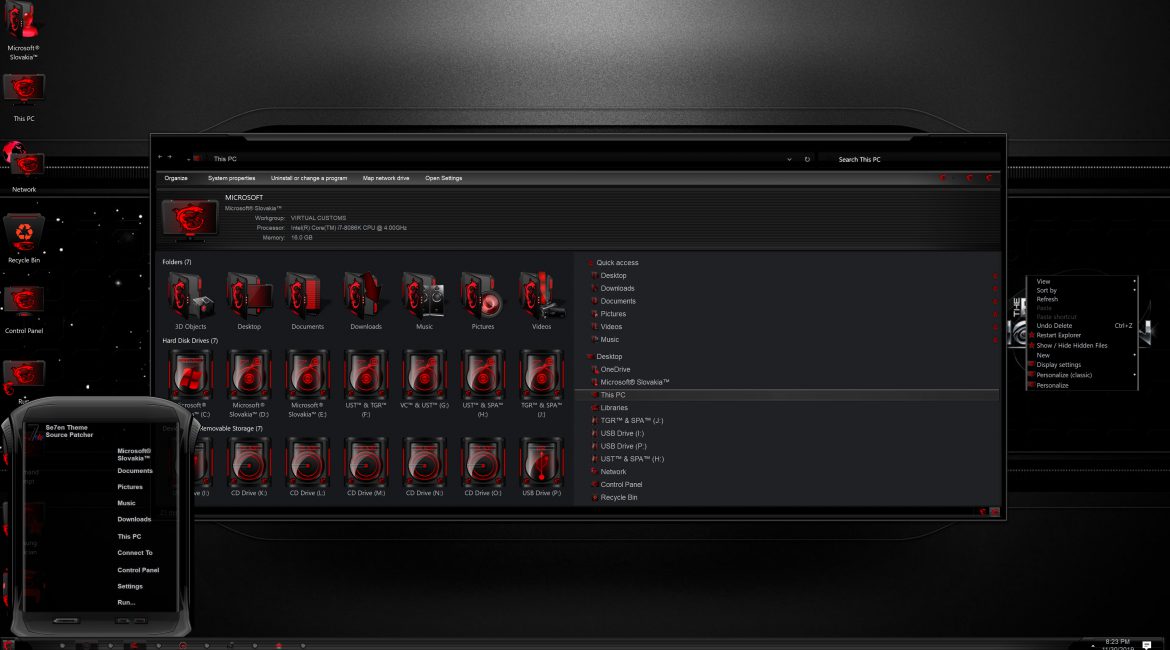Screen dimensions: 1170x650
Task: Open Documents folder icon in Folders group
Action: (x=307, y=296)
